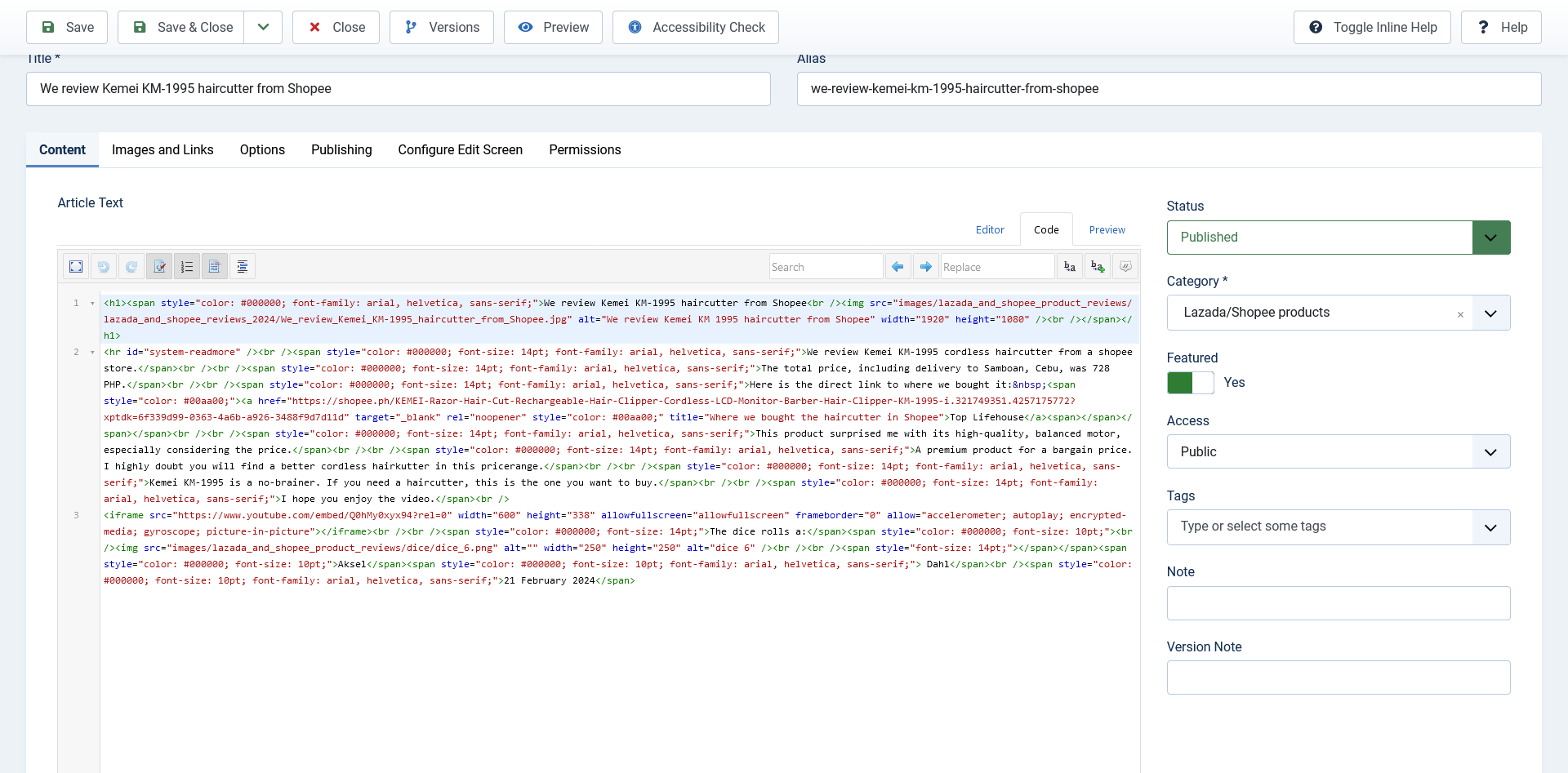Viewport: 1568px width, 773px height.
Task: Click the replace icon next to Replace field
Action: coord(1070,267)
